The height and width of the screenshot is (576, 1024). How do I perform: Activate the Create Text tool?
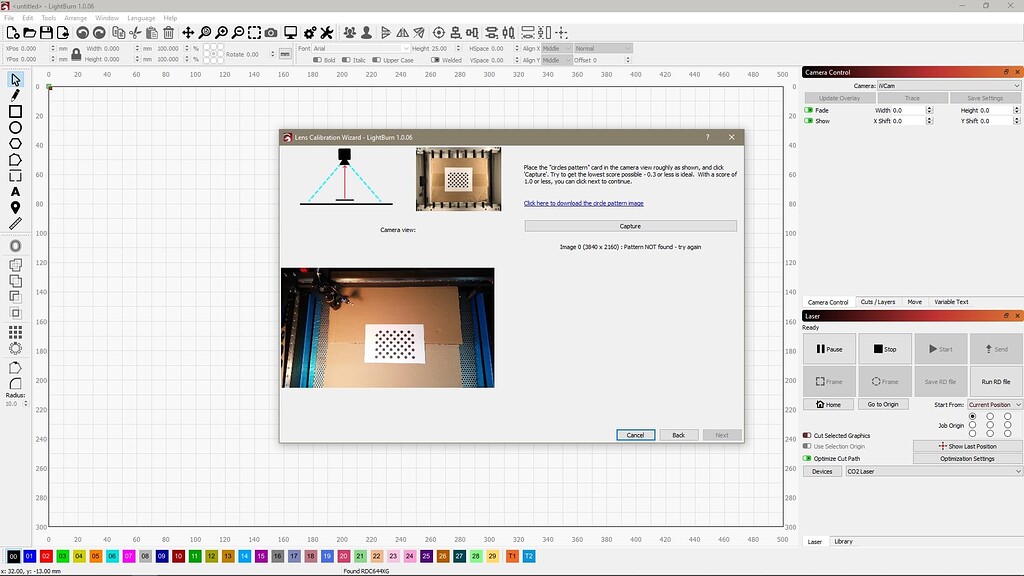(14, 189)
